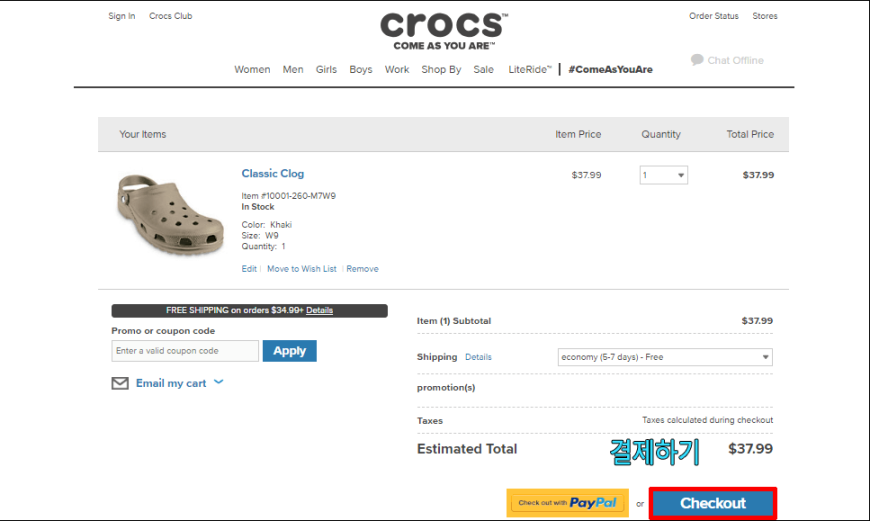
Task: Open the Women menu
Action: 252,70
